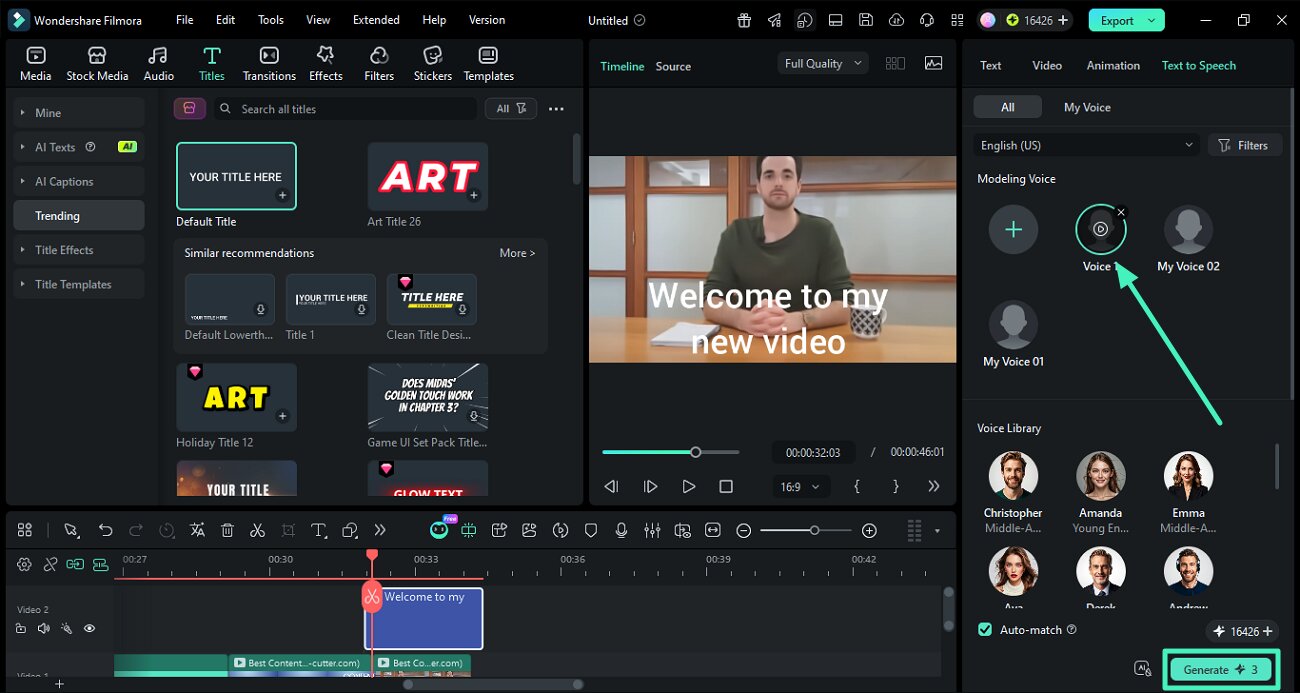Zoom in timeline with plus button
This screenshot has width=1300, height=693.
[x=869, y=530]
